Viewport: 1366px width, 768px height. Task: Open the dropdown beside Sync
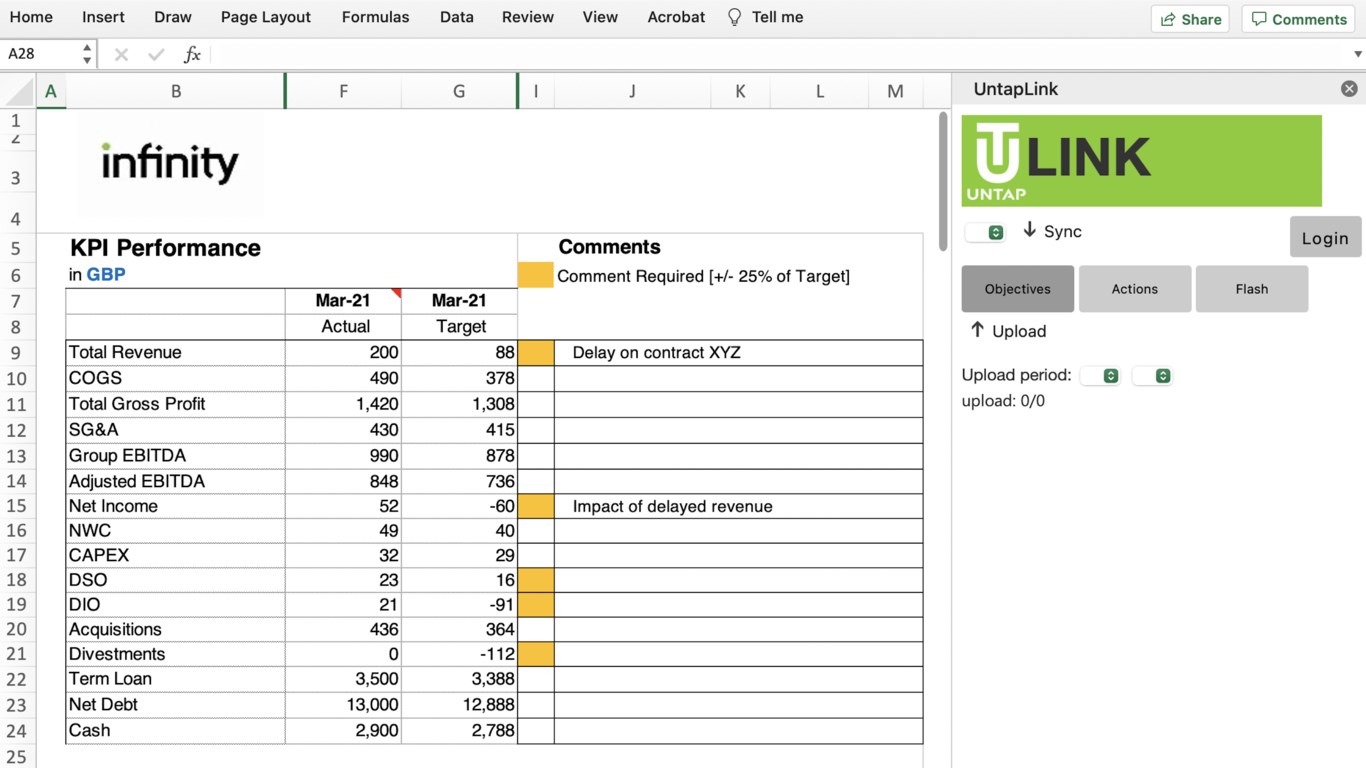[985, 232]
